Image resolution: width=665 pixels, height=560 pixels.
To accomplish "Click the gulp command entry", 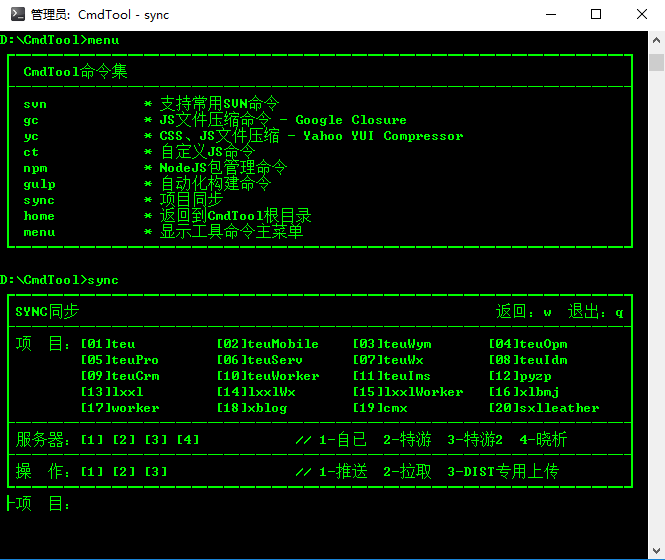I will click(39, 184).
